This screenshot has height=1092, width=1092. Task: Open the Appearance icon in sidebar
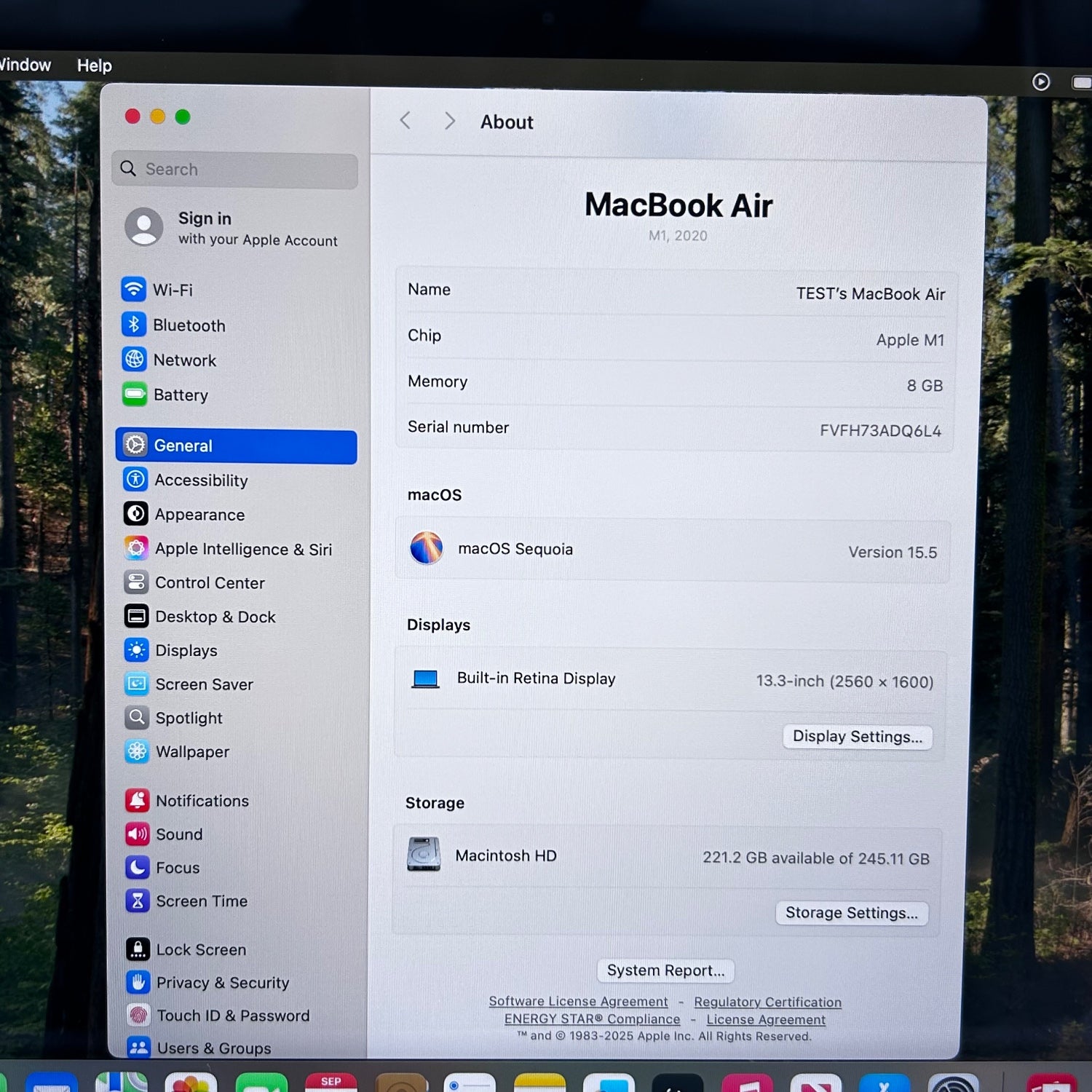pos(136,513)
